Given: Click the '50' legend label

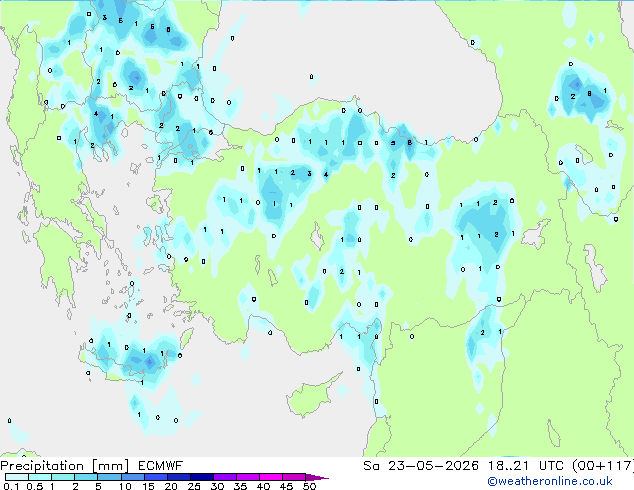Looking at the screenshot, I should click(x=309, y=486).
